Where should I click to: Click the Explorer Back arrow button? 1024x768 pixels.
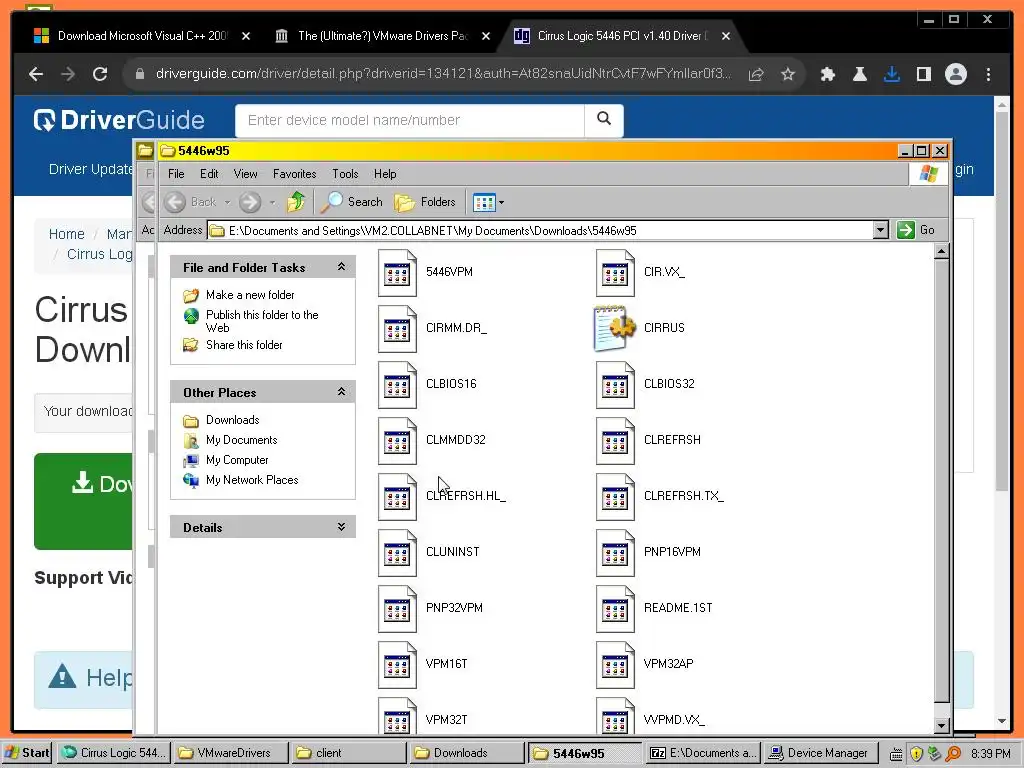point(174,202)
